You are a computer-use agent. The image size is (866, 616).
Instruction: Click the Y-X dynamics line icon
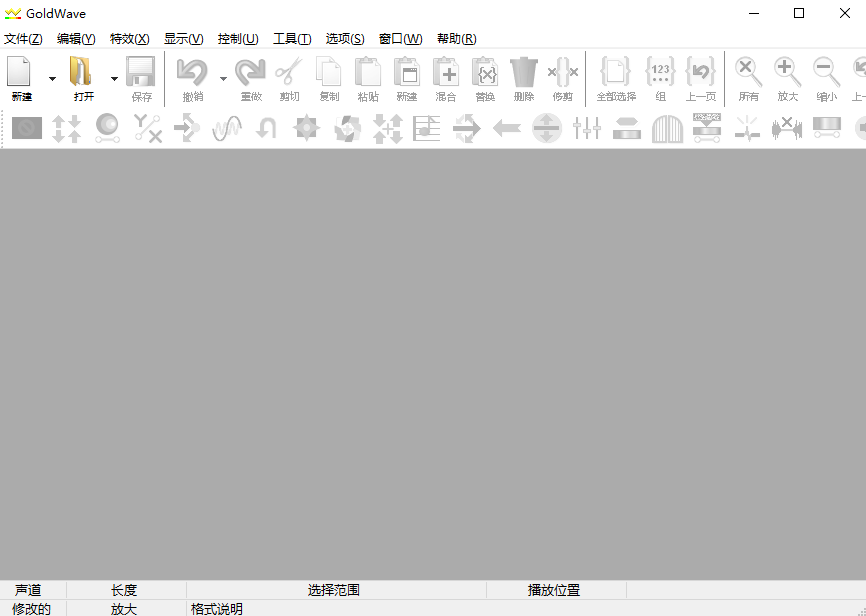147,128
